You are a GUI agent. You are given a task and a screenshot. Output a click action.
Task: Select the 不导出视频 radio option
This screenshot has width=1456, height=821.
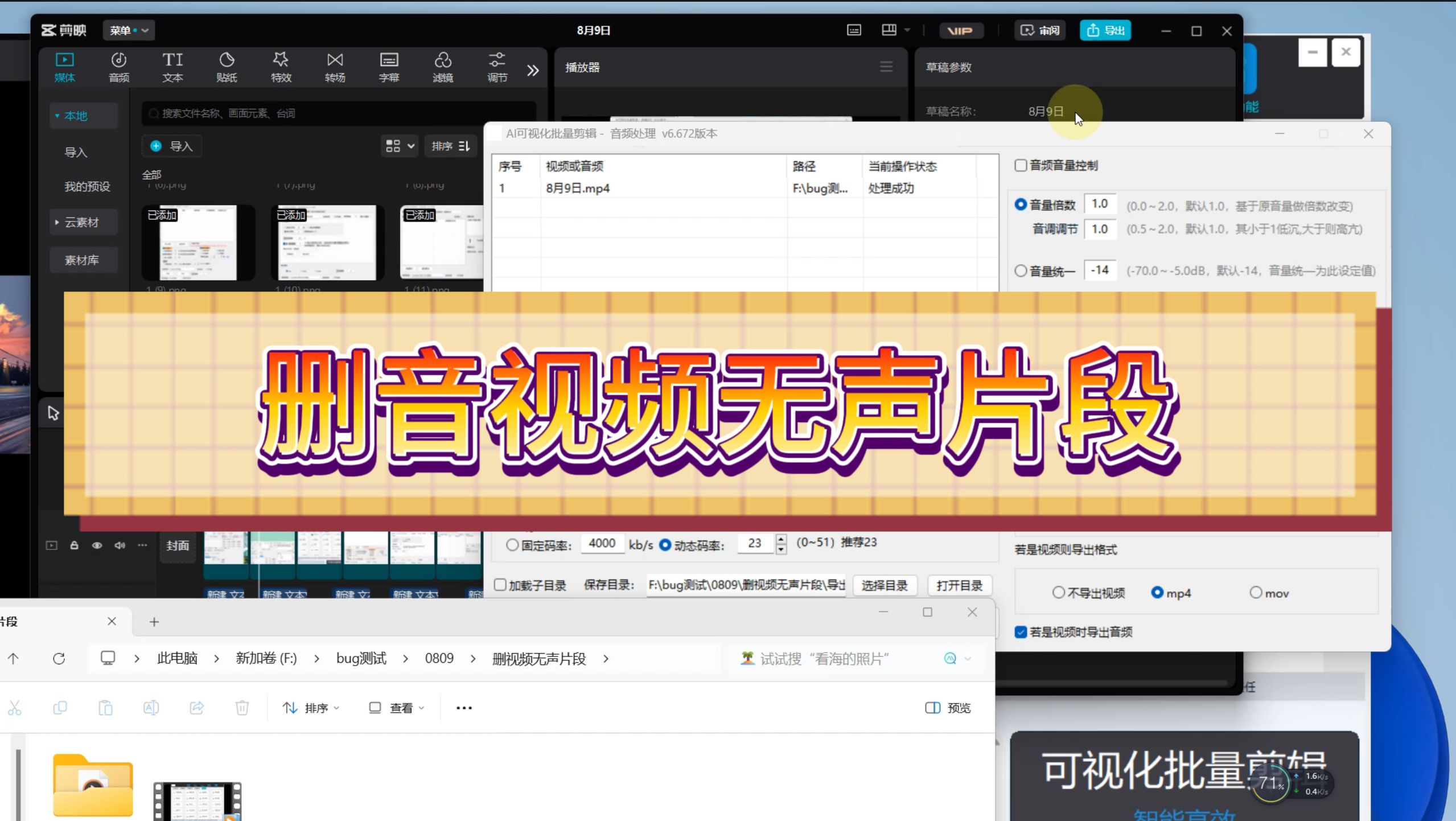click(x=1058, y=593)
